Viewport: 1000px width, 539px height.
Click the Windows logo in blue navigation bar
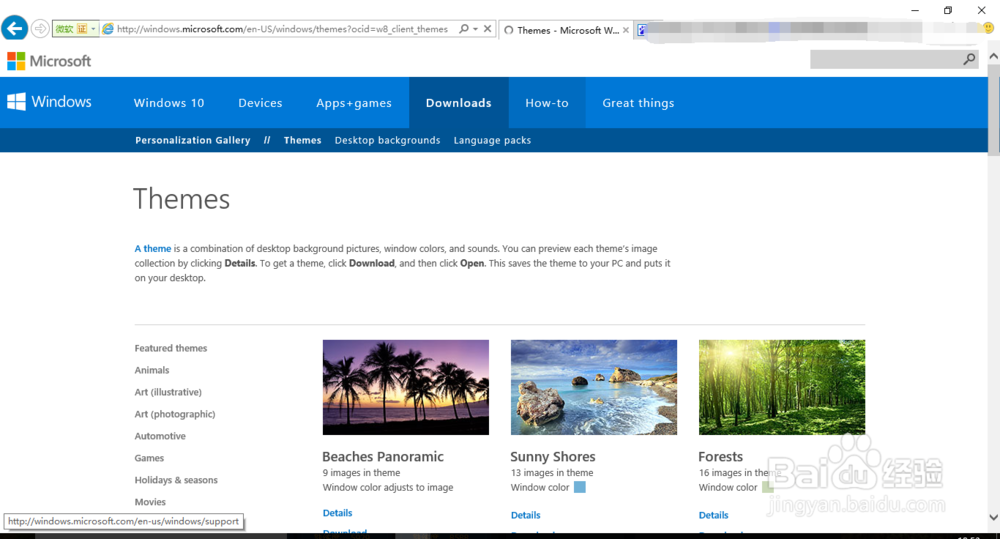pos(49,102)
